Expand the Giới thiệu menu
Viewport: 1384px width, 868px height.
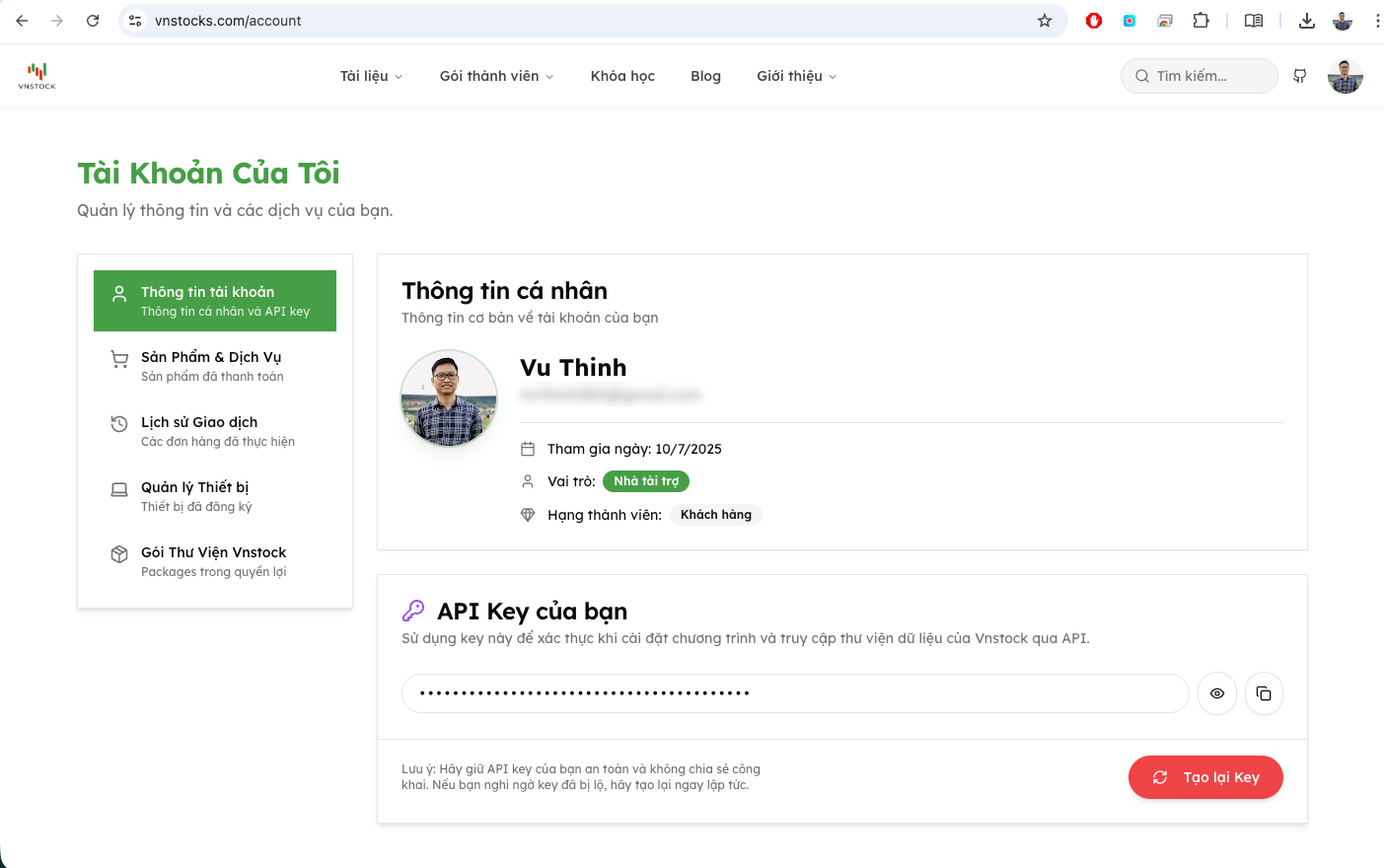click(x=796, y=76)
